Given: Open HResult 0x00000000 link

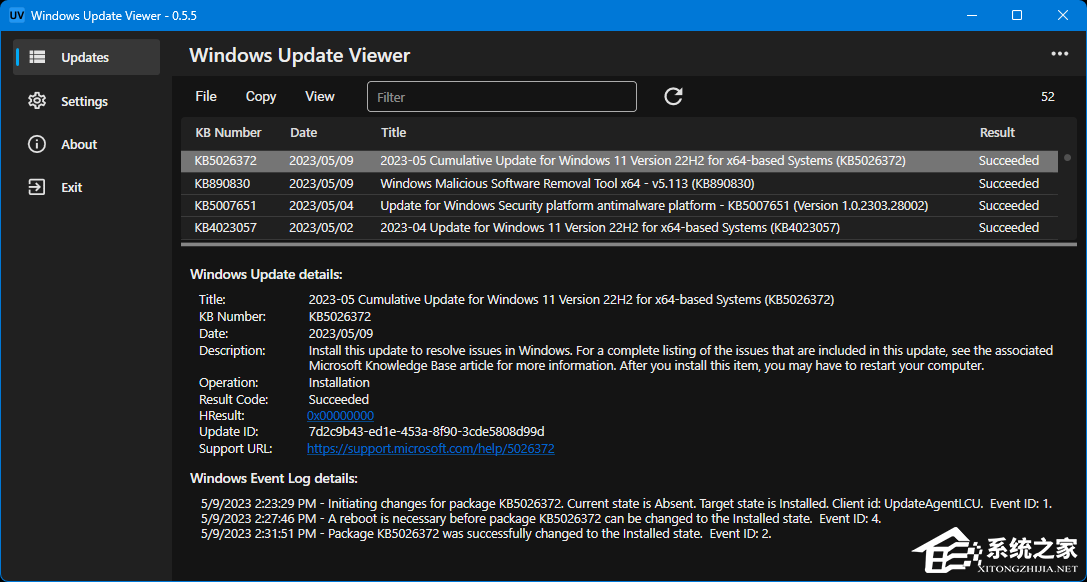Looking at the screenshot, I should point(340,415).
